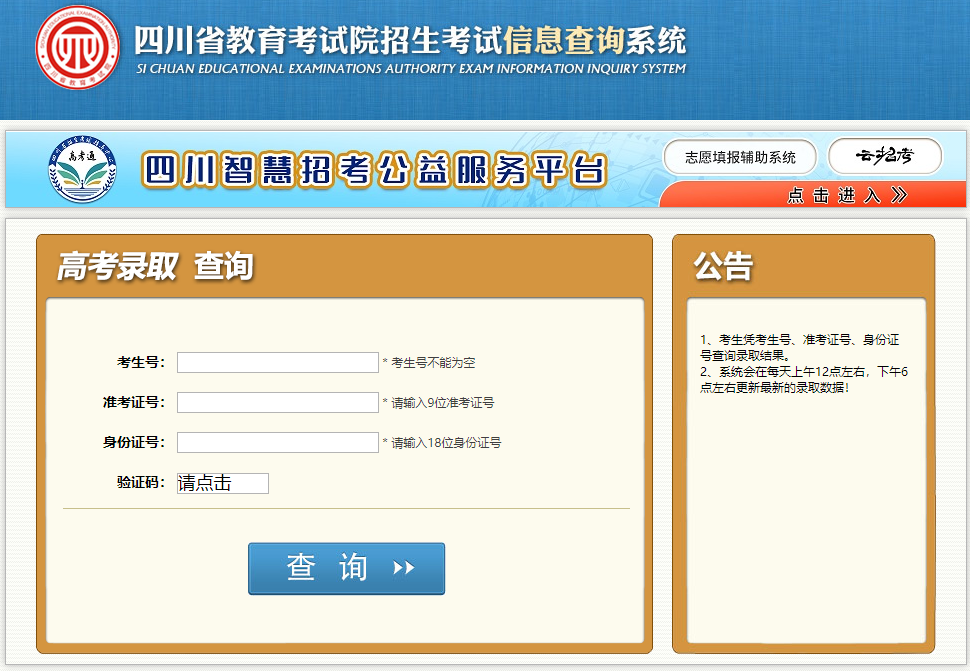Click the first announcement about 考生号查询

tap(802, 347)
